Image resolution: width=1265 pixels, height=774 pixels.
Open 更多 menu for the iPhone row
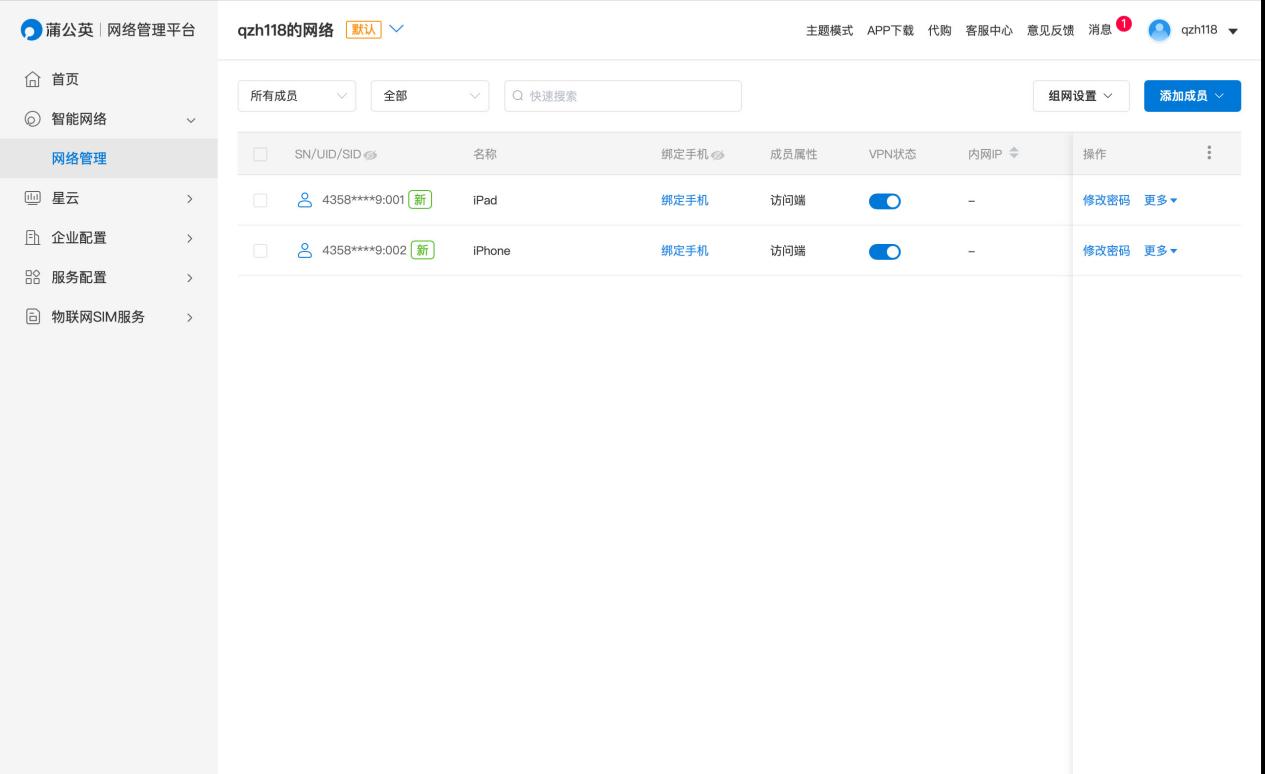click(x=1160, y=251)
